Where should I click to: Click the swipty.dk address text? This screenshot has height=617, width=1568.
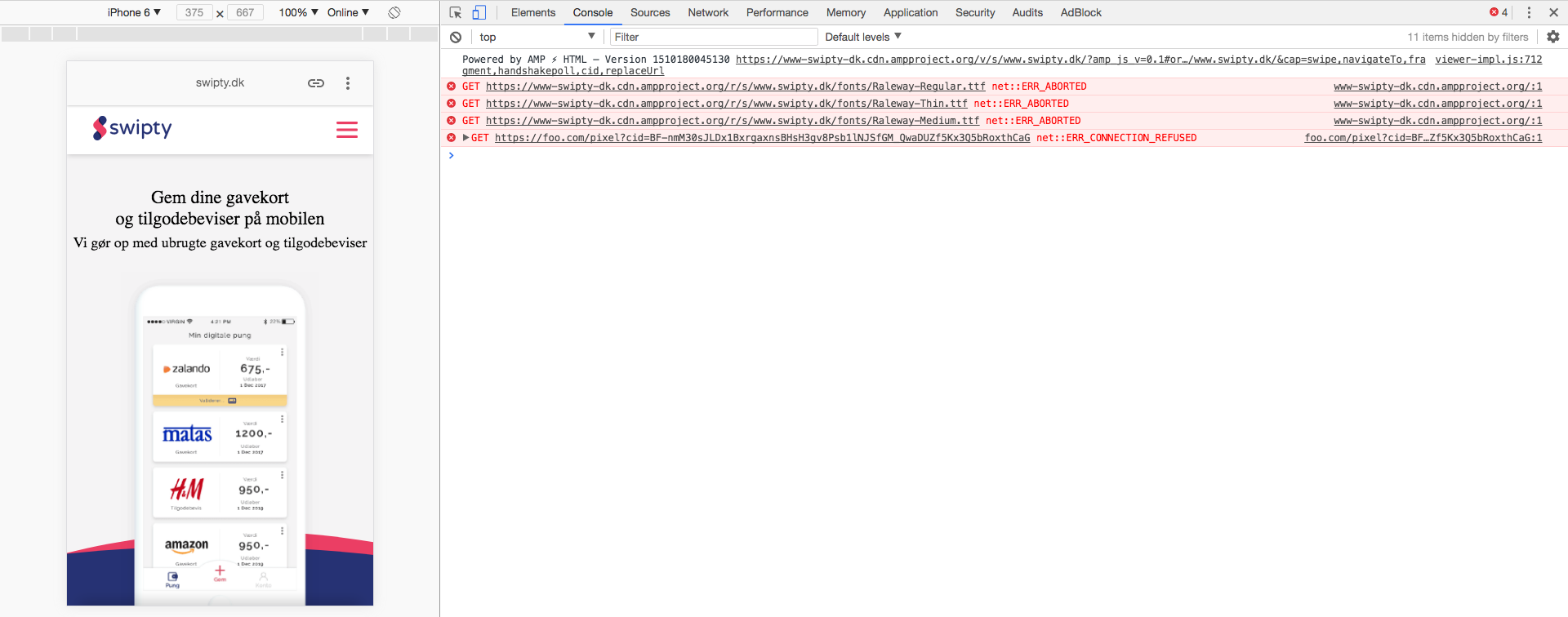click(220, 82)
